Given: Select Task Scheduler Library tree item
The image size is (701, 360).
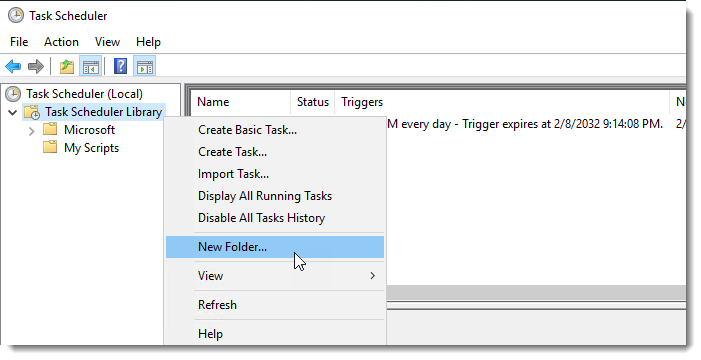Looking at the screenshot, I should (103, 112).
